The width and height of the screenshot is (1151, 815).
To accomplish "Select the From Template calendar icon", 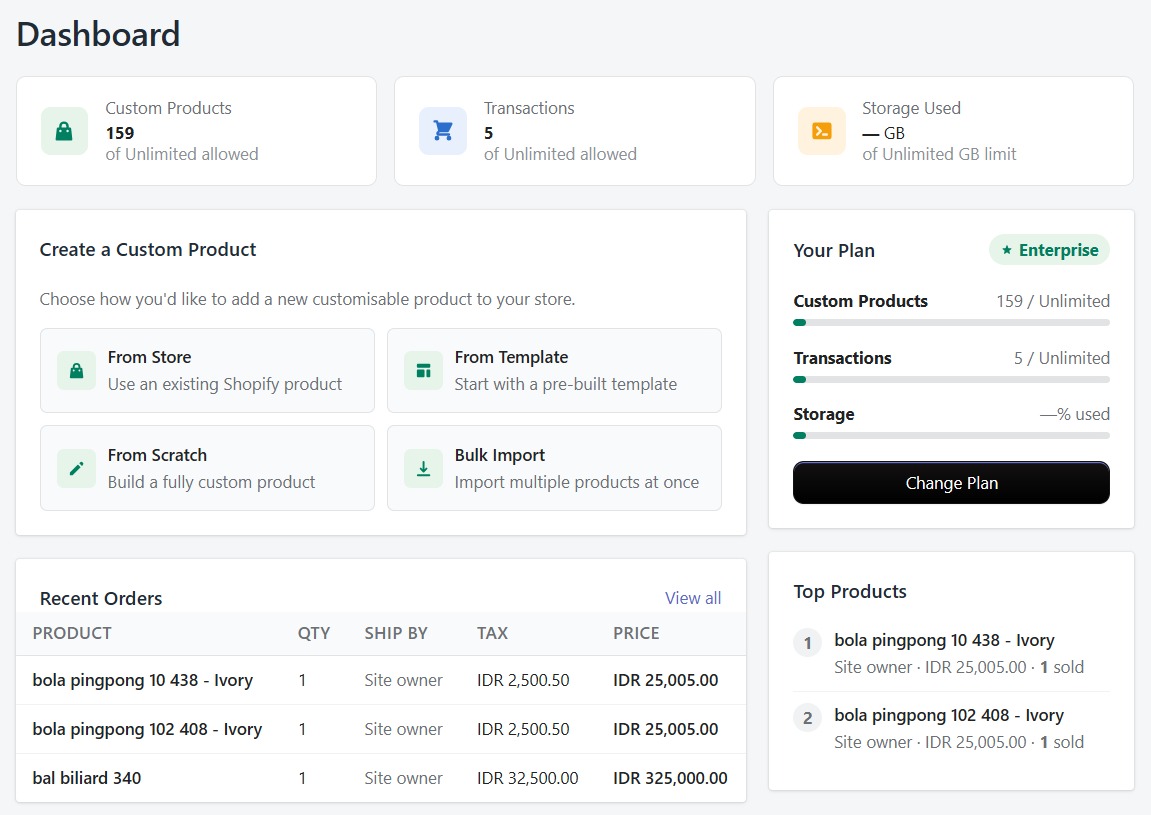I will tap(423, 370).
